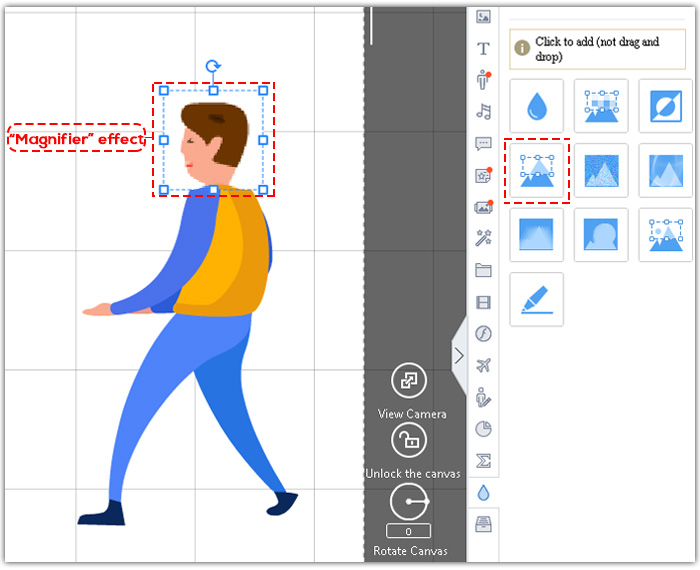The width and height of the screenshot is (700, 570).
Task: Open the star sticker effects icon
Action: coord(483,175)
